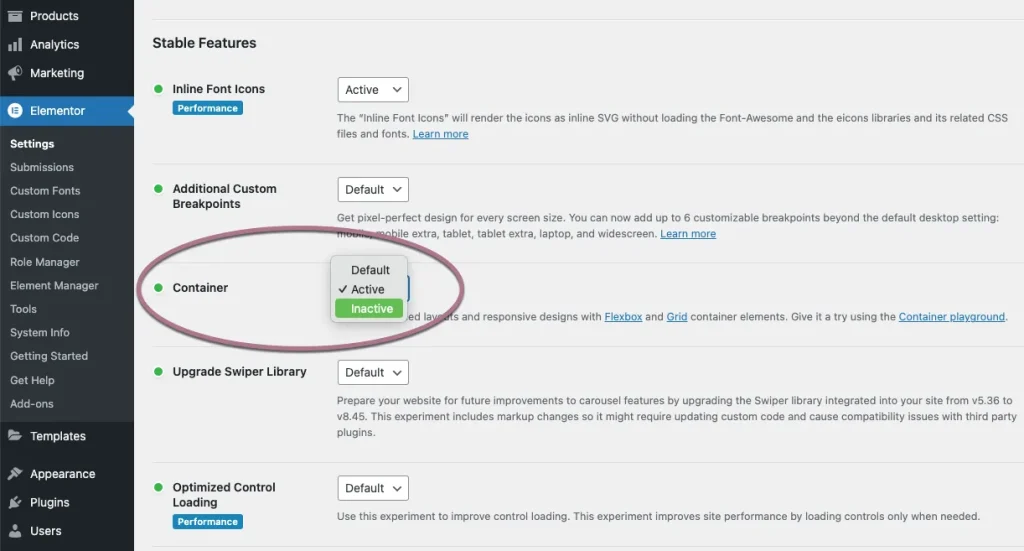Click the Elementor logo icon
The image size is (1024, 551).
(15, 111)
